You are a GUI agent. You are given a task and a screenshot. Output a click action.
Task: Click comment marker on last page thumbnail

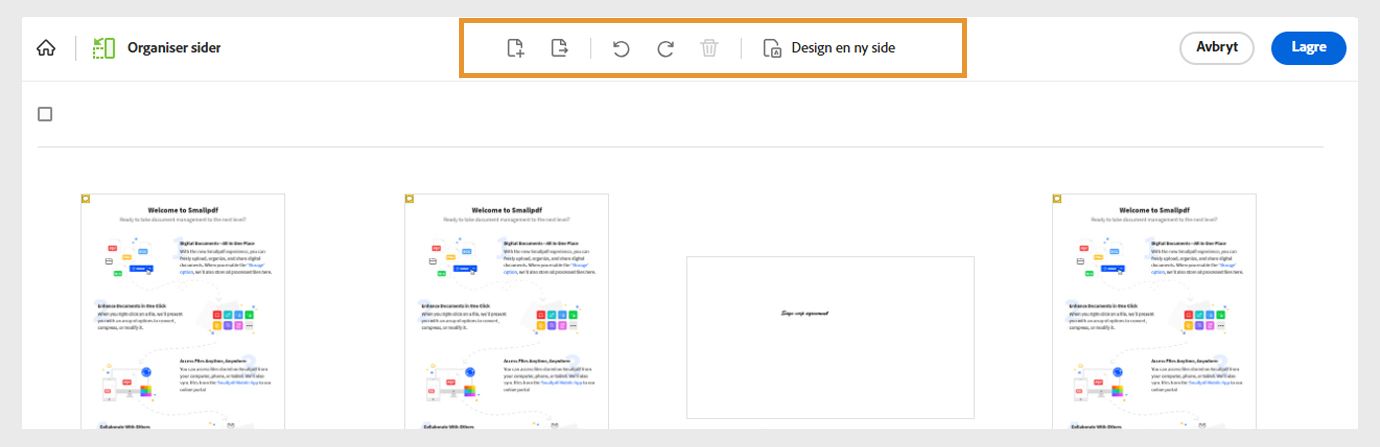tap(1057, 199)
